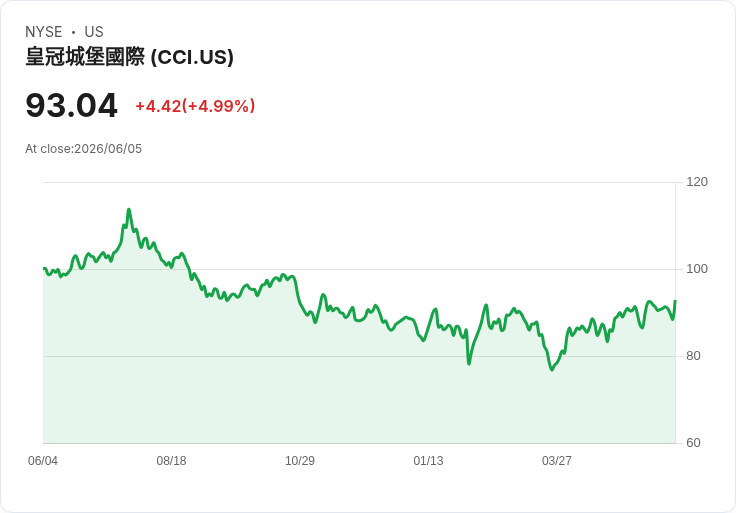
Task: Click the 06/04 date on the x-axis
Action: pyautogui.click(x=43, y=461)
